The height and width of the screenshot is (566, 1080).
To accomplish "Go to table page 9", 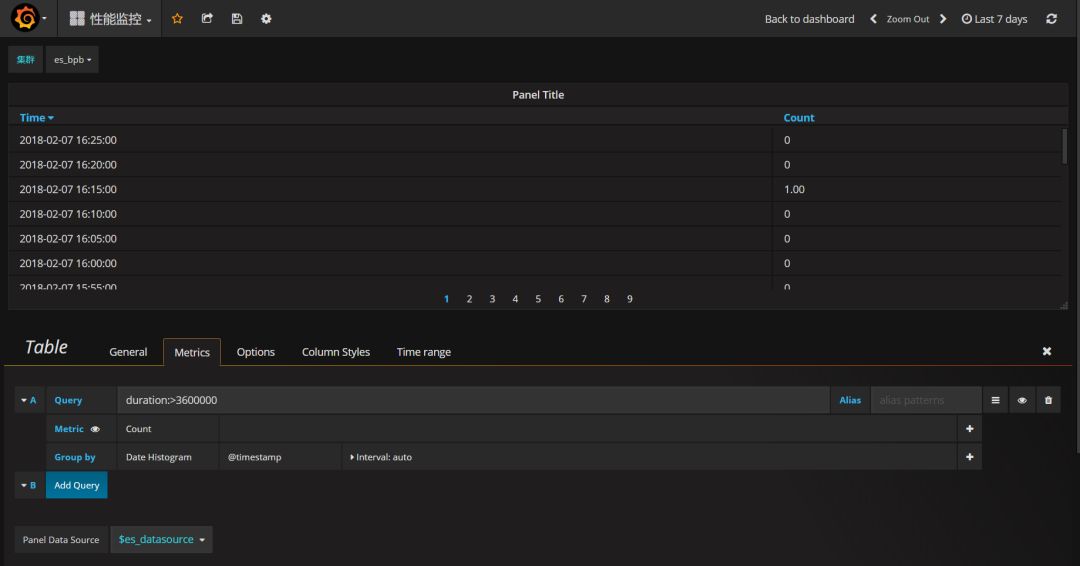I will pyautogui.click(x=630, y=299).
